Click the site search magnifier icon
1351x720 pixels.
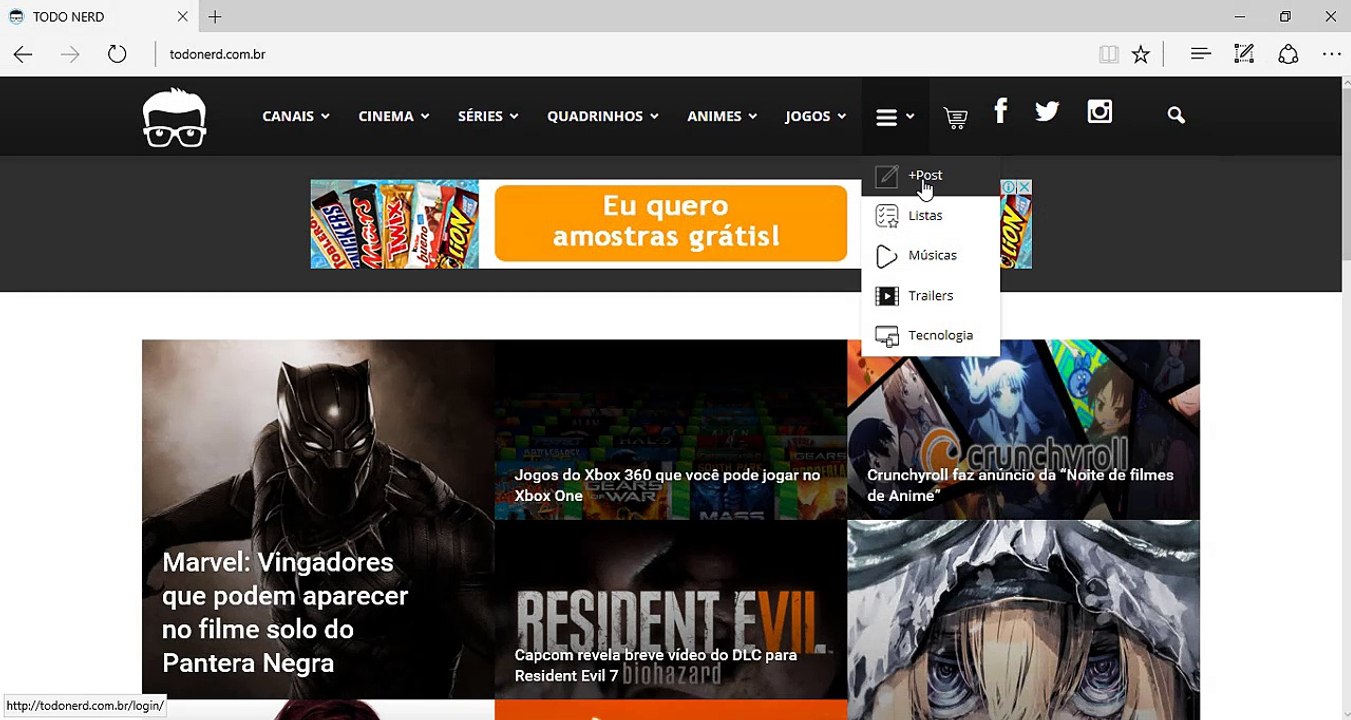pos(1176,116)
